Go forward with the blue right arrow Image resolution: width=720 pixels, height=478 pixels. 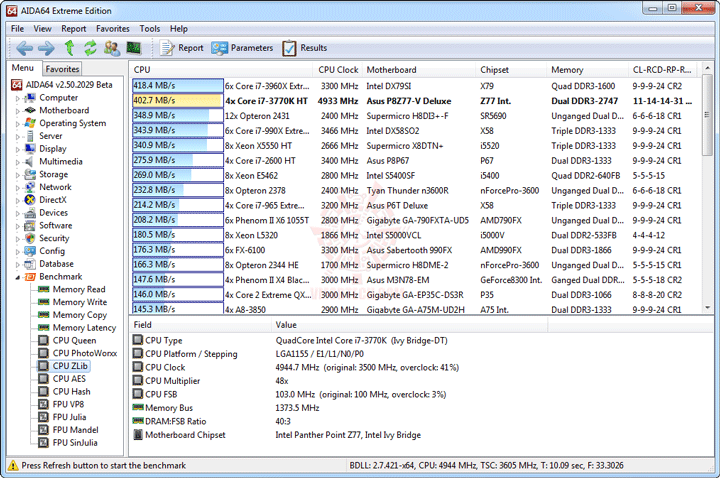pos(46,48)
